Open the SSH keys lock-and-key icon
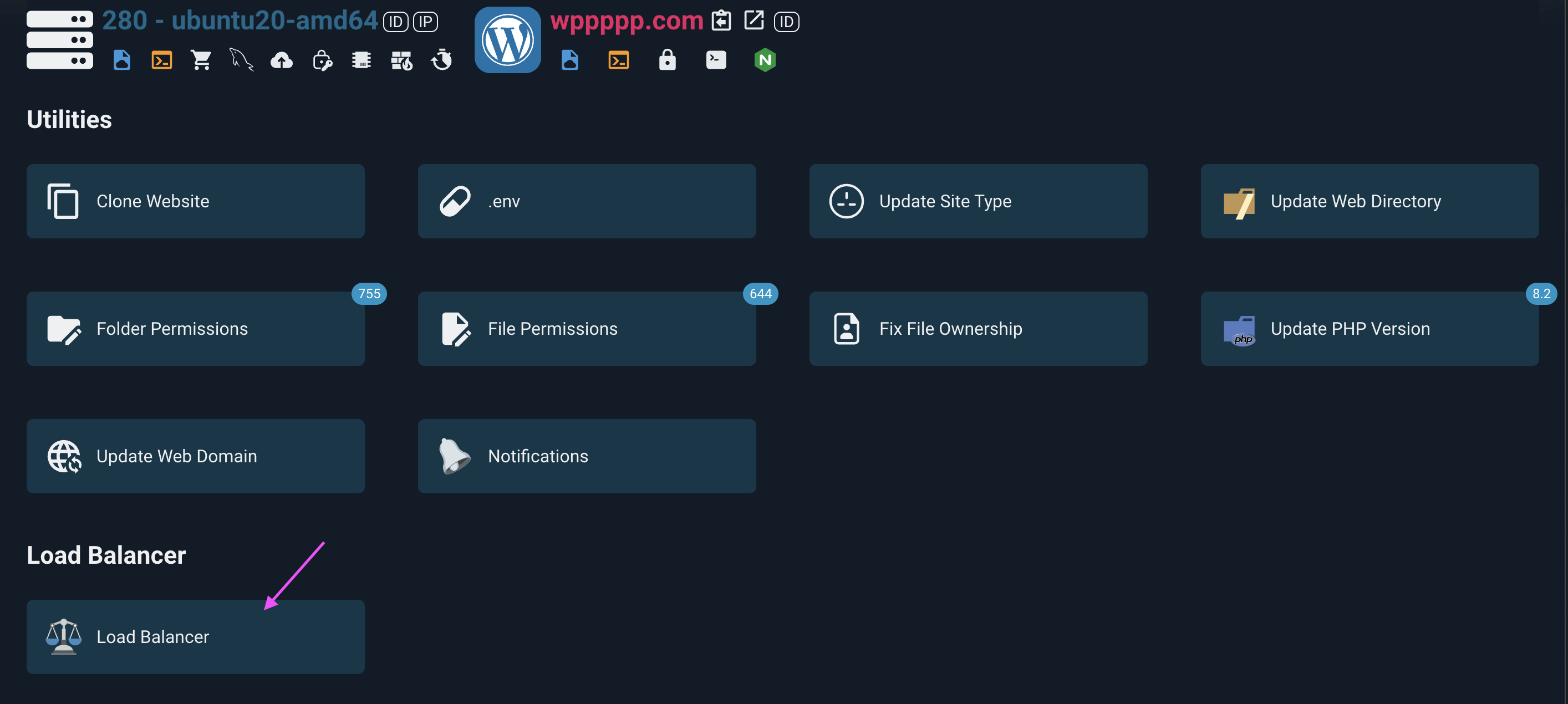This screenshot has width=1568, height=704. click(x=322, y=60)
